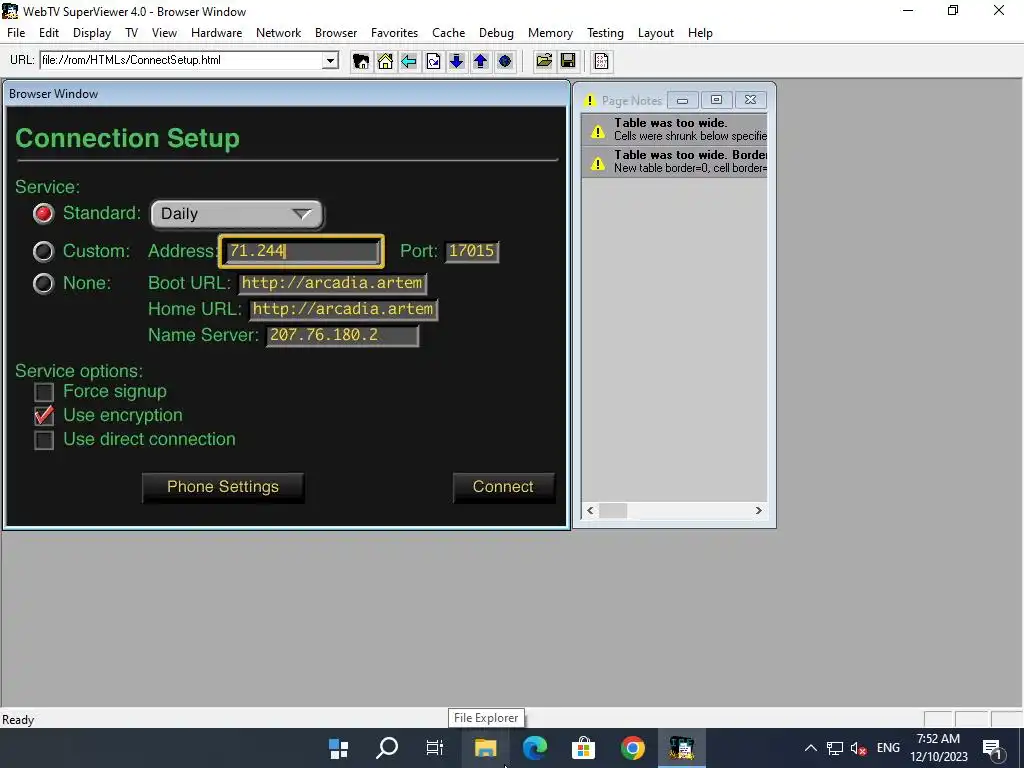Click the yellow Home toolbar icon
1024x768 pixels.
pos(385,61)
